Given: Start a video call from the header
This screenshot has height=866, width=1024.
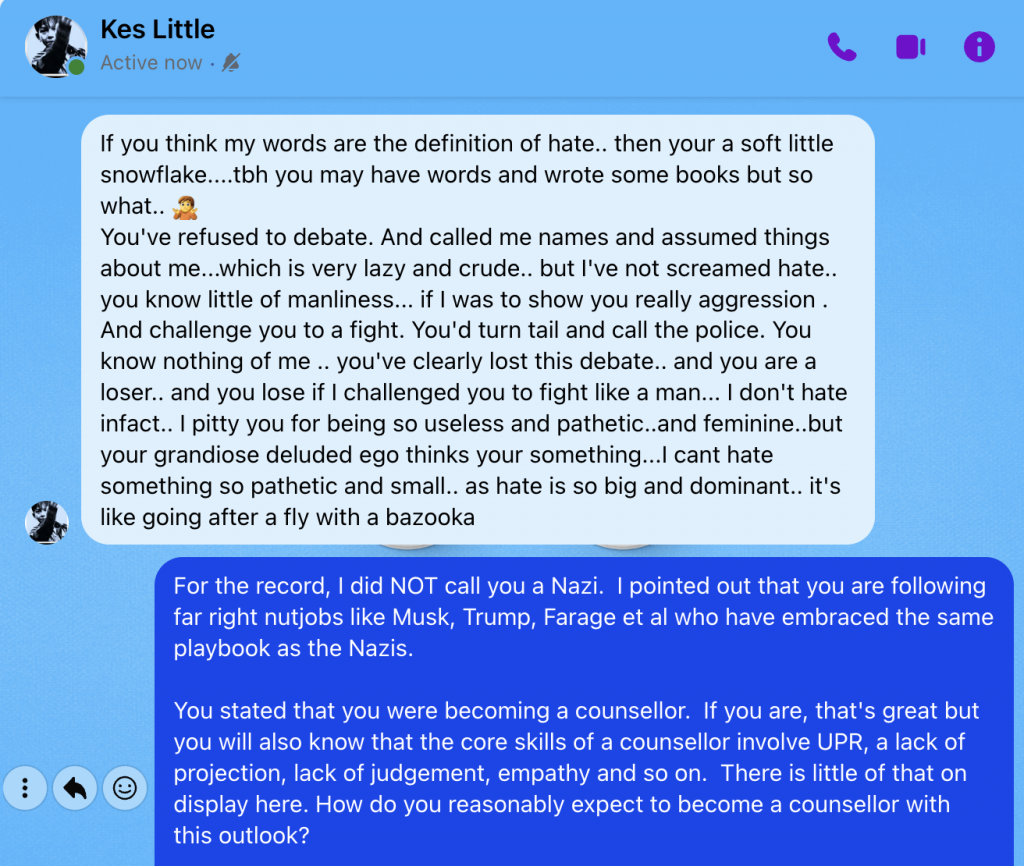Looking at the screenshot, I should pos(910,47).
